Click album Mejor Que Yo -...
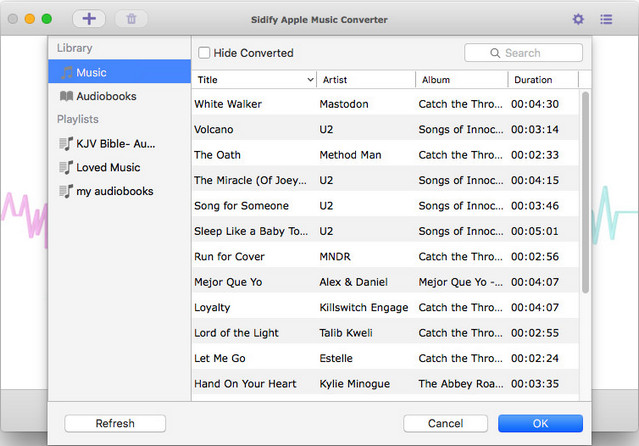This screenshot has height=446, width=639. pyautogui.click(x=461, y=282)
